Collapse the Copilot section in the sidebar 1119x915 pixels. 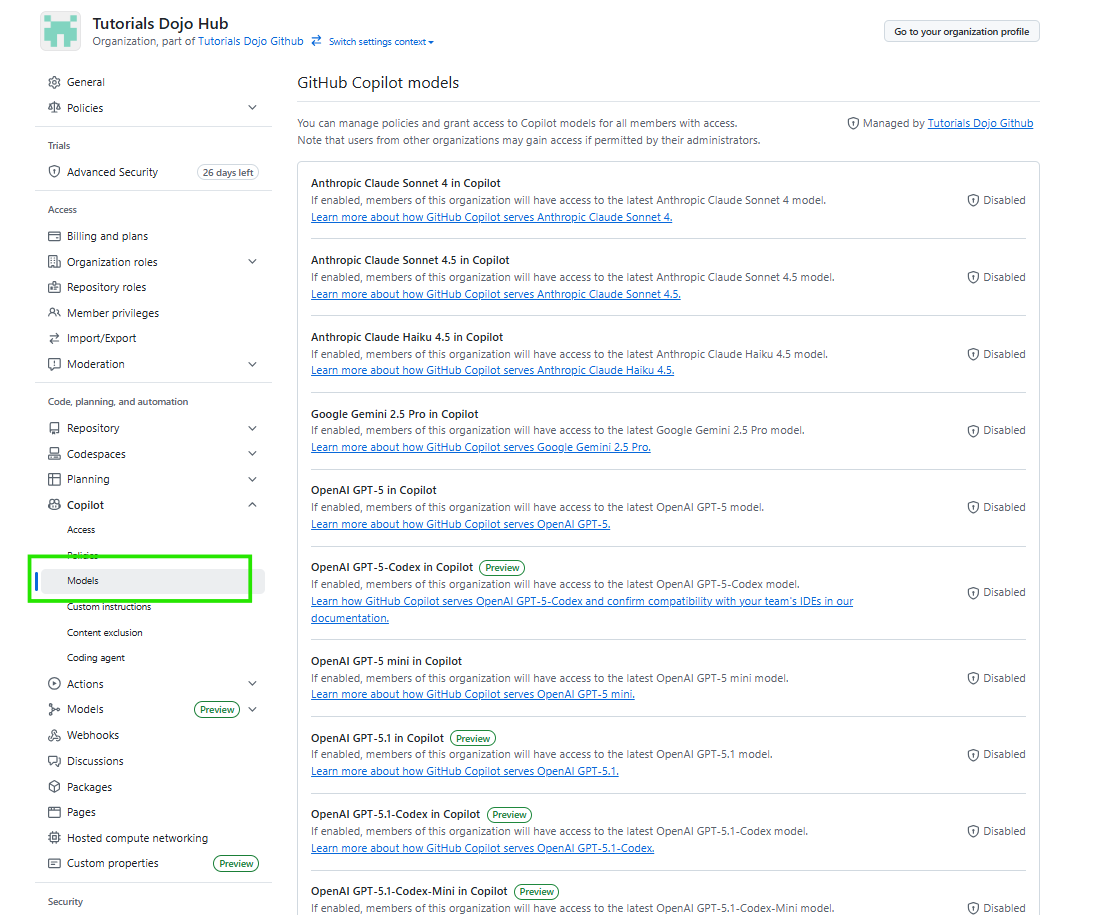click(252, 504)
